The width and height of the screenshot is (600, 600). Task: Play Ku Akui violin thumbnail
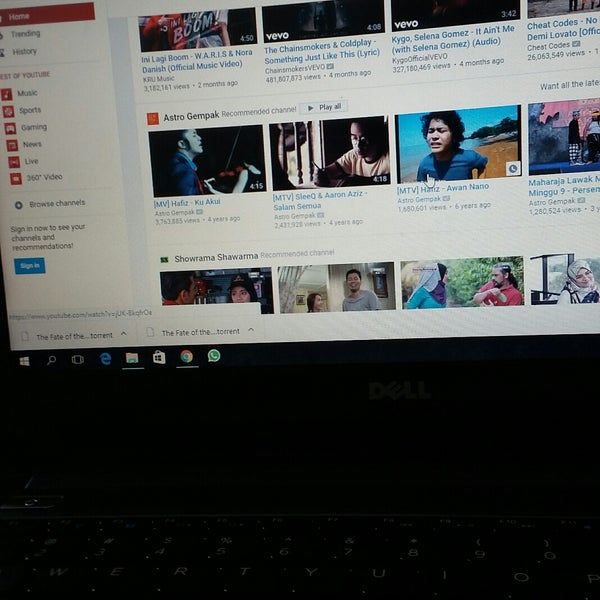(x=207, y=160)
